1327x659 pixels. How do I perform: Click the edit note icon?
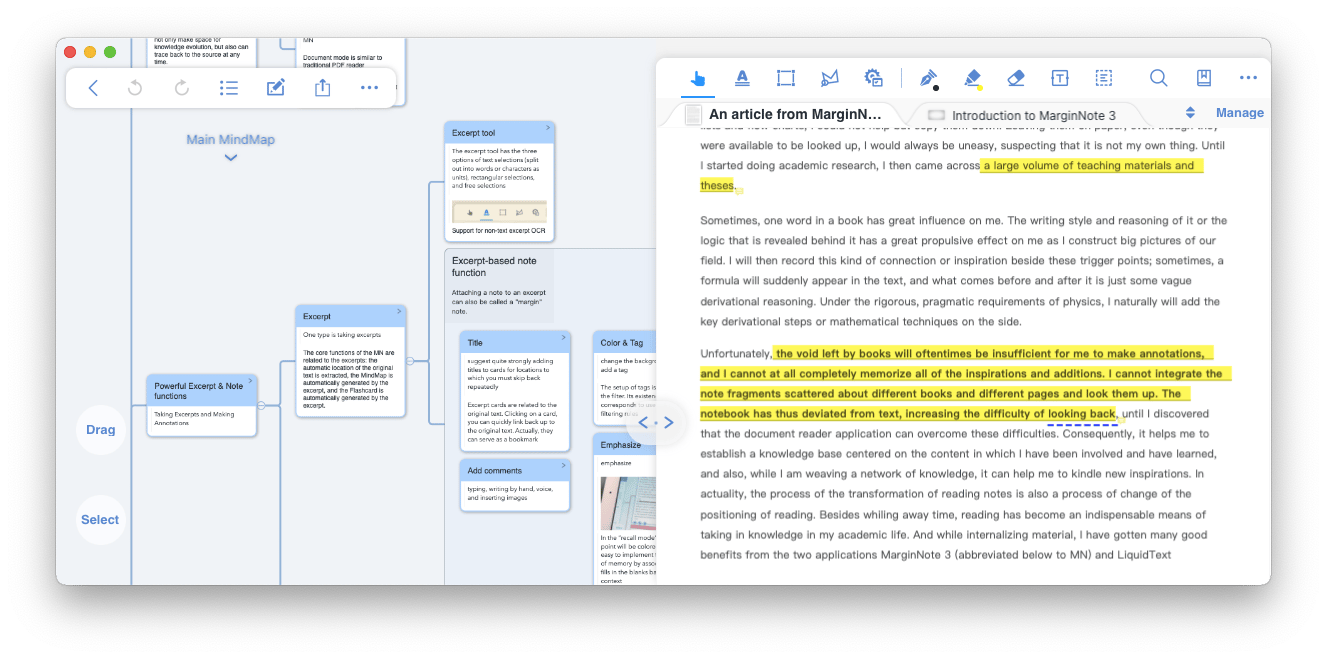(x=276, y=88)
